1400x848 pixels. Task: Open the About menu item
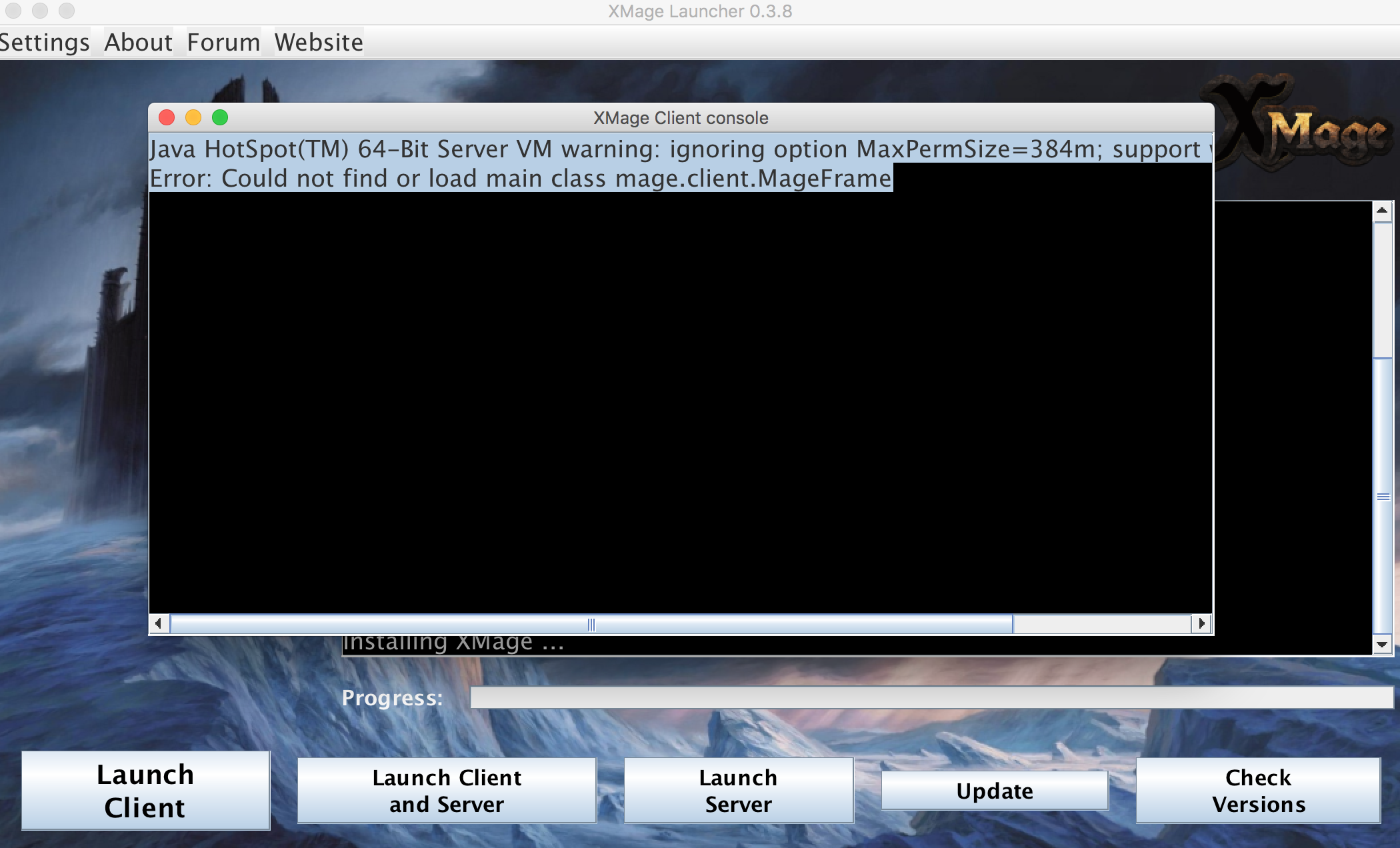(138, 43)
